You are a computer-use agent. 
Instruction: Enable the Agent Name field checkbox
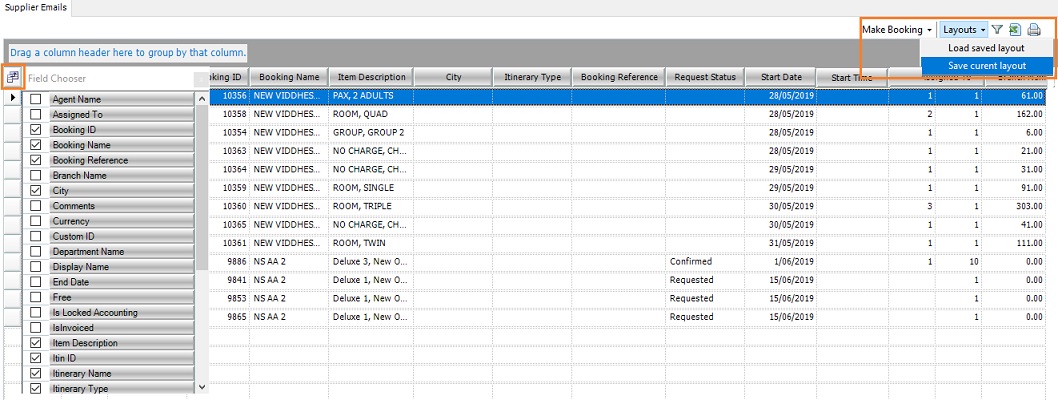(x=36, y=99)
